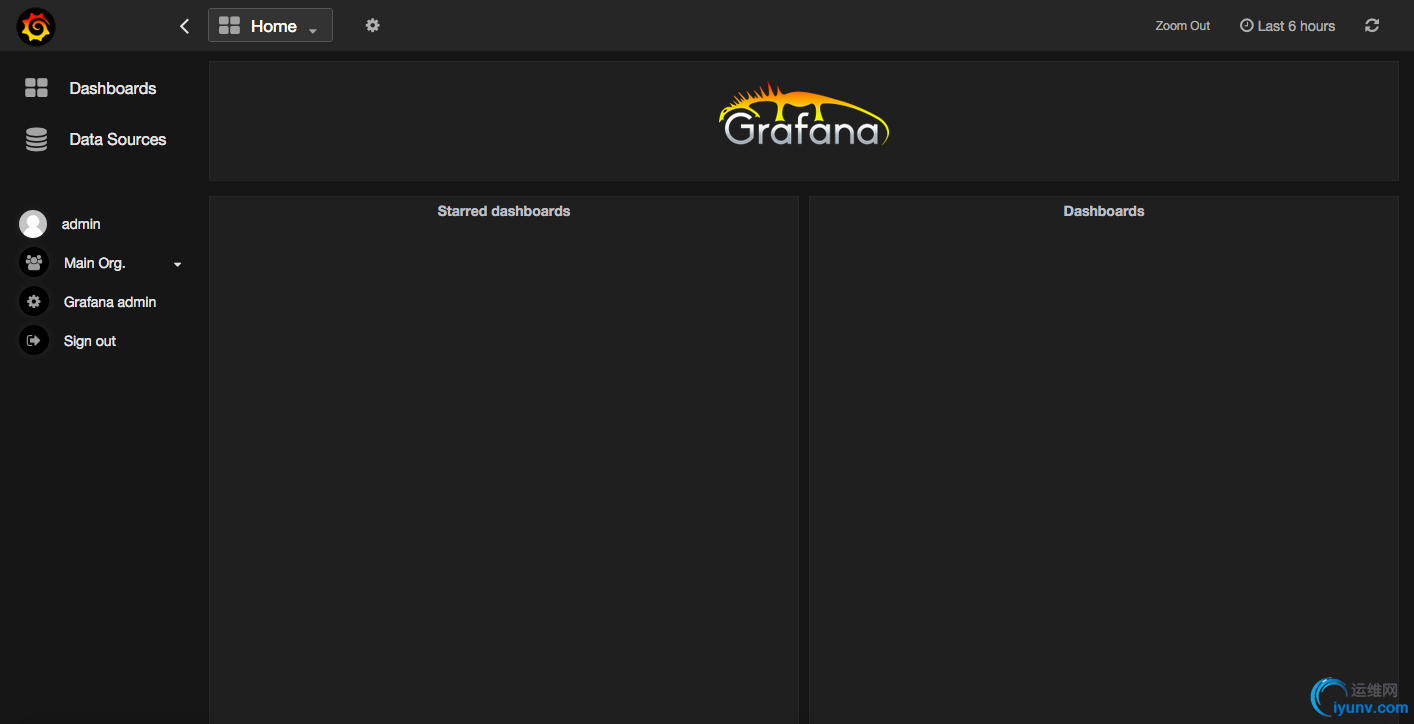The height and width of the screenshot is (724, 1414).
Task: Click the Data Sources database icon
Action: 36,139
